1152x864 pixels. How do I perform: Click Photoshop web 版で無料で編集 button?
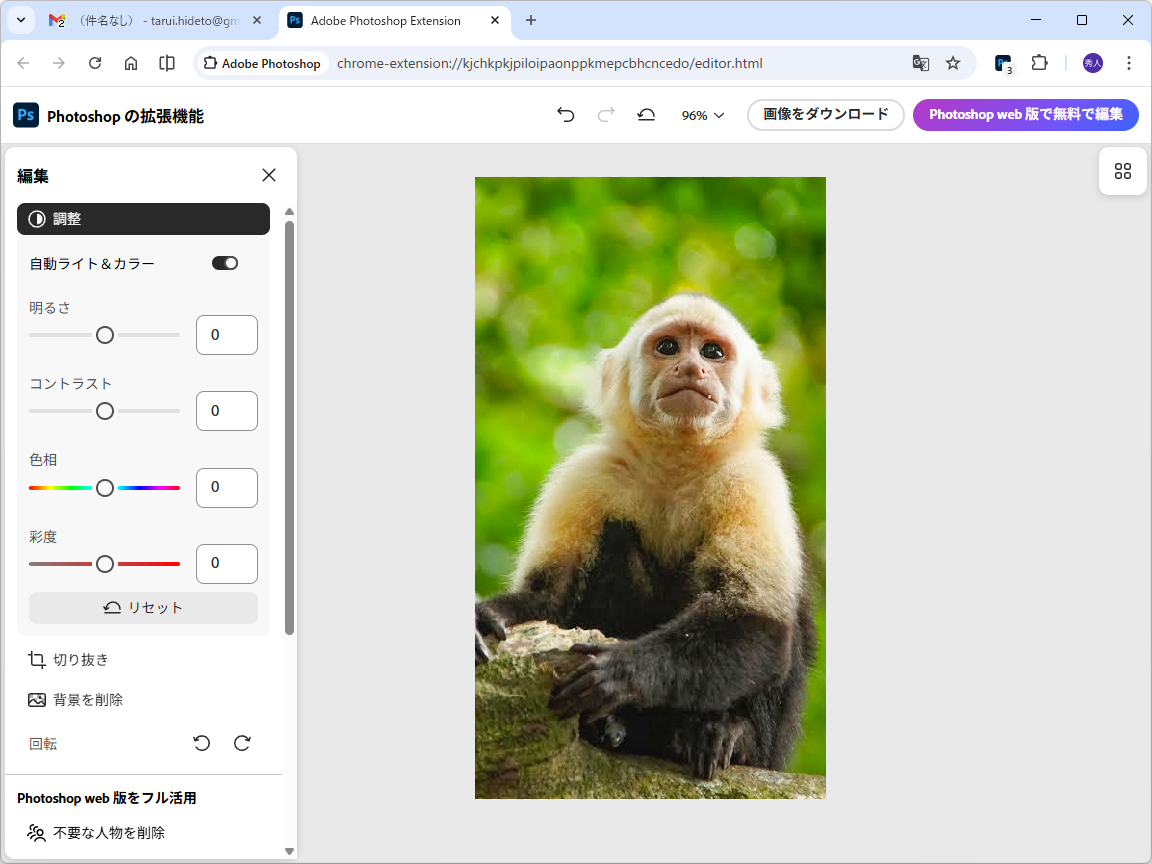[1026, 115]
